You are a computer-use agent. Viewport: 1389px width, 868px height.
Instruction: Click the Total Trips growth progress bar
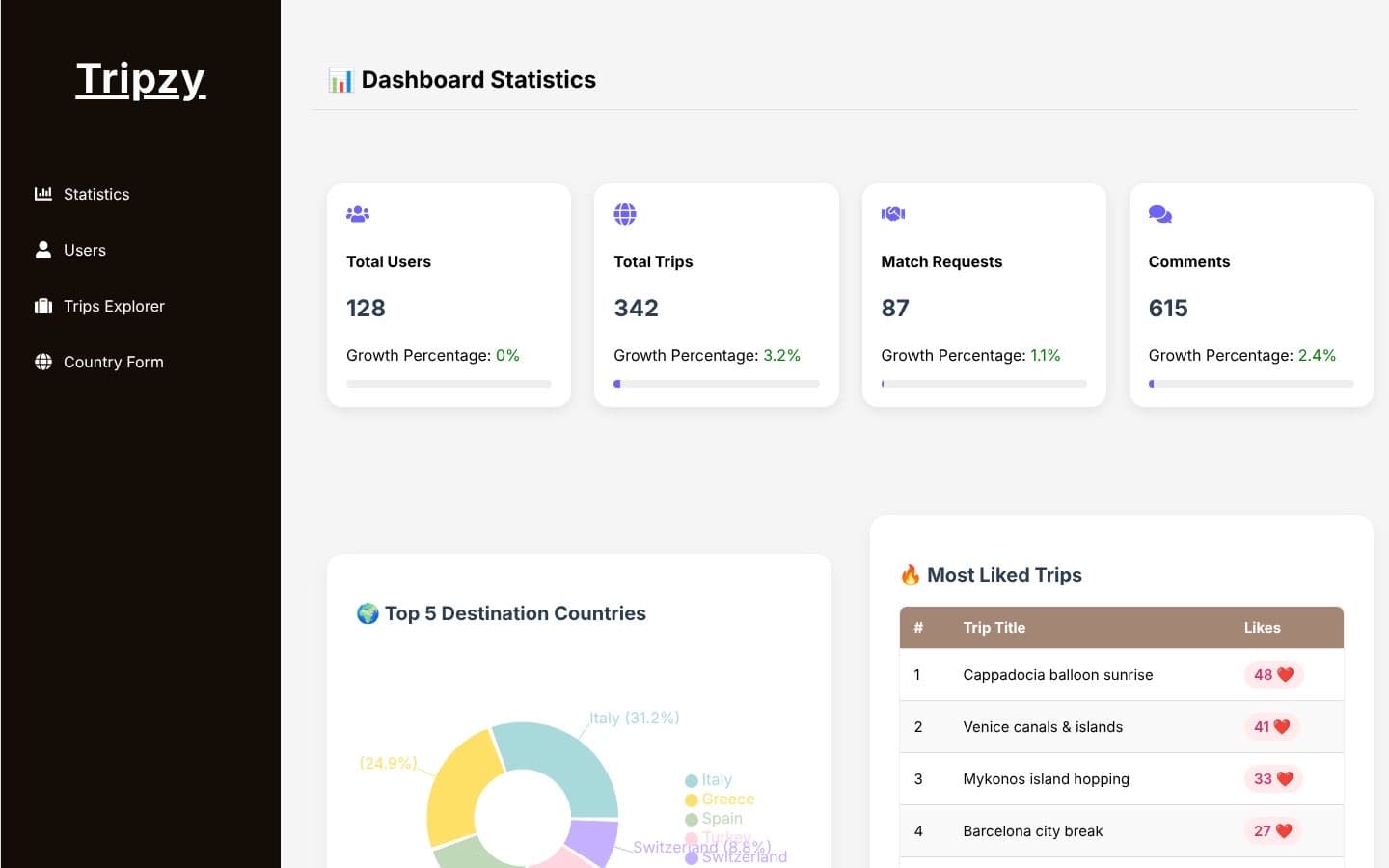point(717,384)
